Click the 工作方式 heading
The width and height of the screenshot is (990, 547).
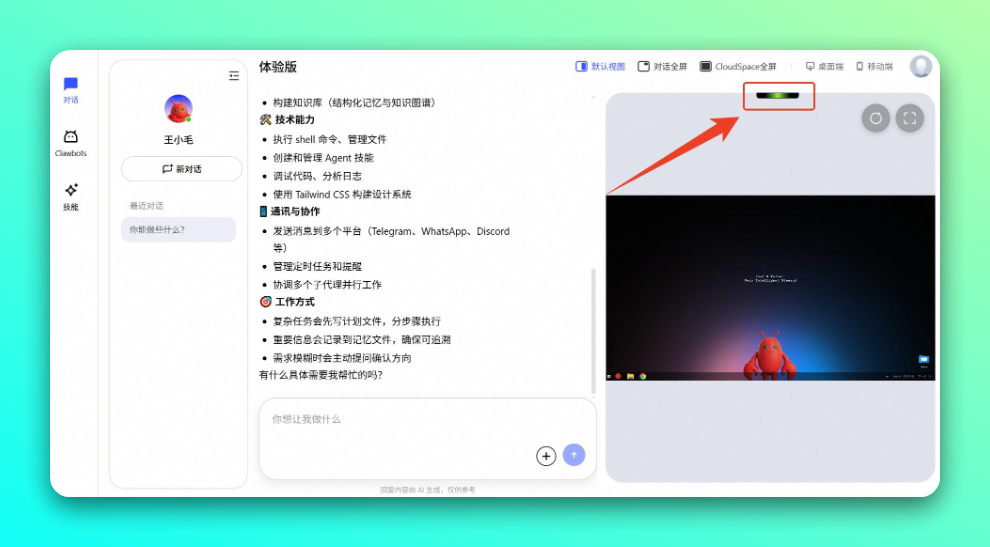pyautogui.click(x=294, y=302)
